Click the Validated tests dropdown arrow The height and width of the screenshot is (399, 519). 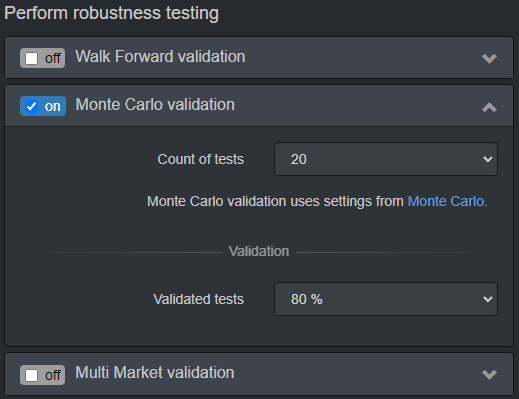(488, 299)
